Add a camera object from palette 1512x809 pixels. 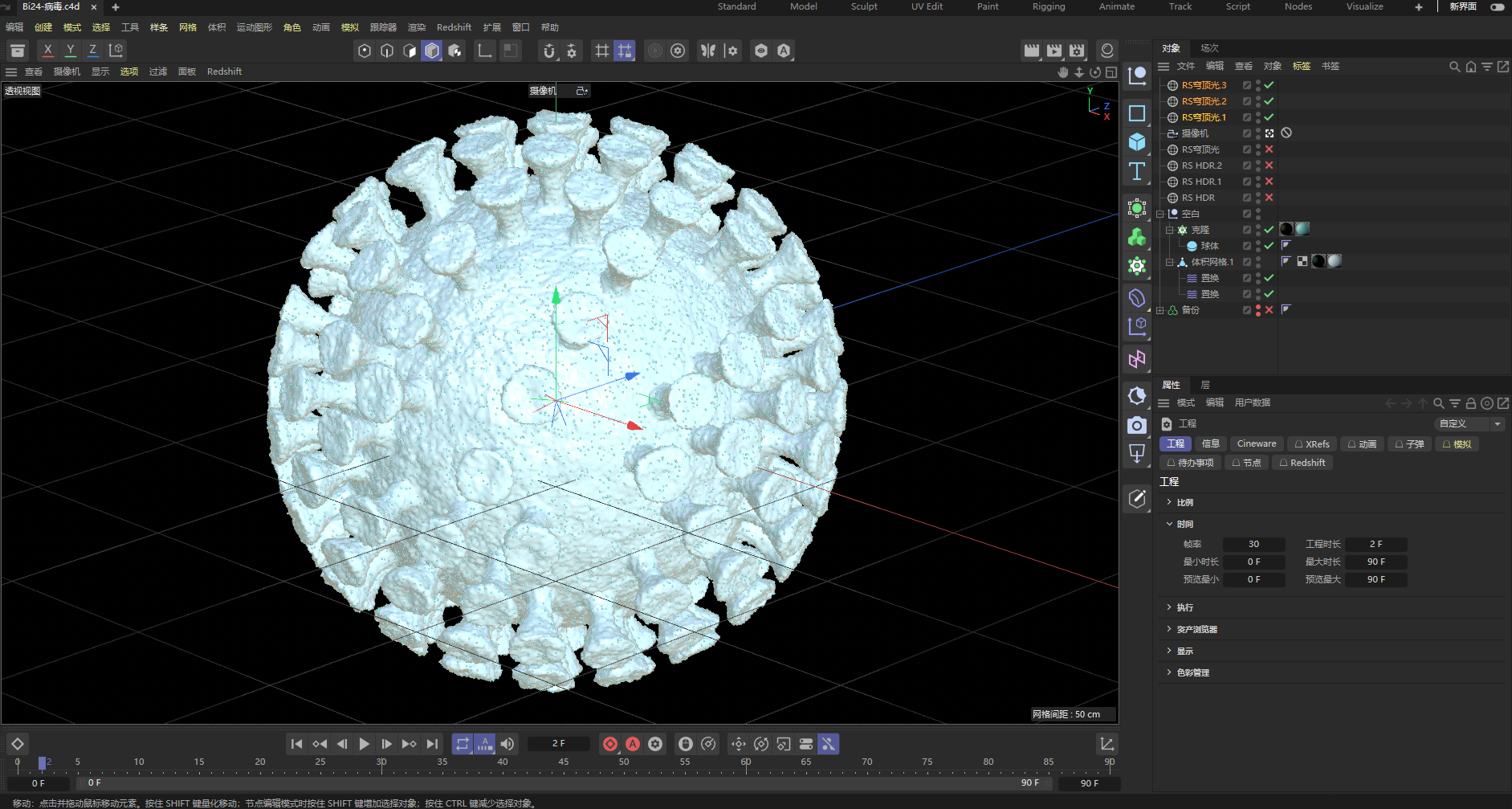(1137, 425)
